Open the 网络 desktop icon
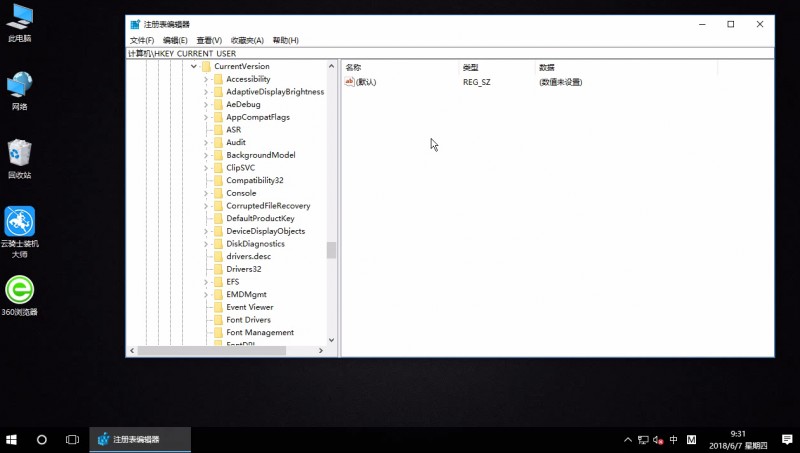This screenshot has height=453, width=800. [19, 91]
